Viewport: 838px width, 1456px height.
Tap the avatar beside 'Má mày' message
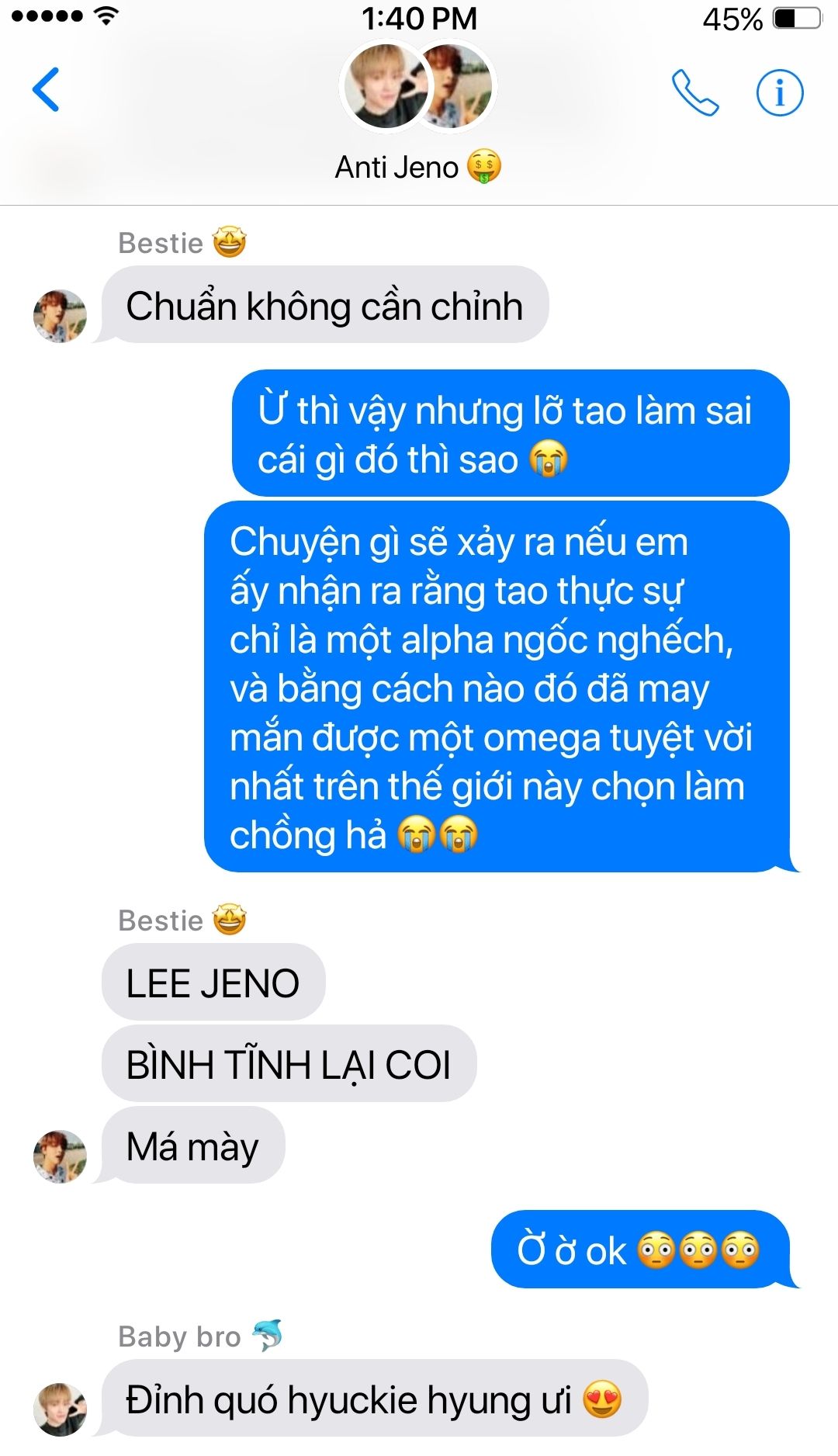pos(60,1156)
